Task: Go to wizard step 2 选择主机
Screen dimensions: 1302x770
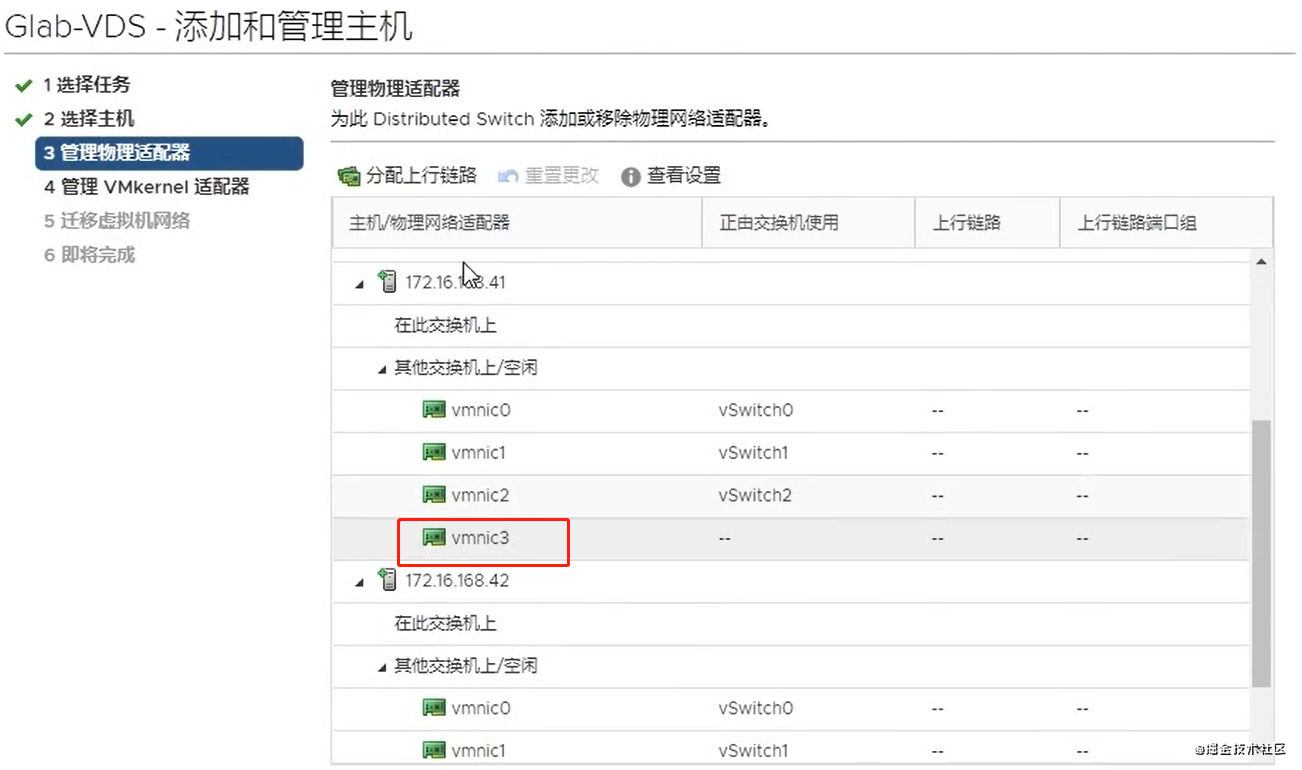Action: click(x=88, y=119)
